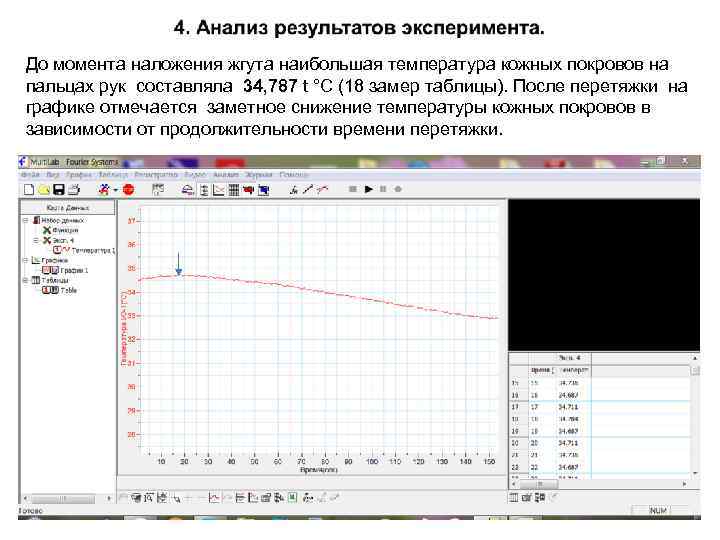Open the Таблица menu
Image resolution: width=720 pixels, height=540 pixels.
pos(113,175)
